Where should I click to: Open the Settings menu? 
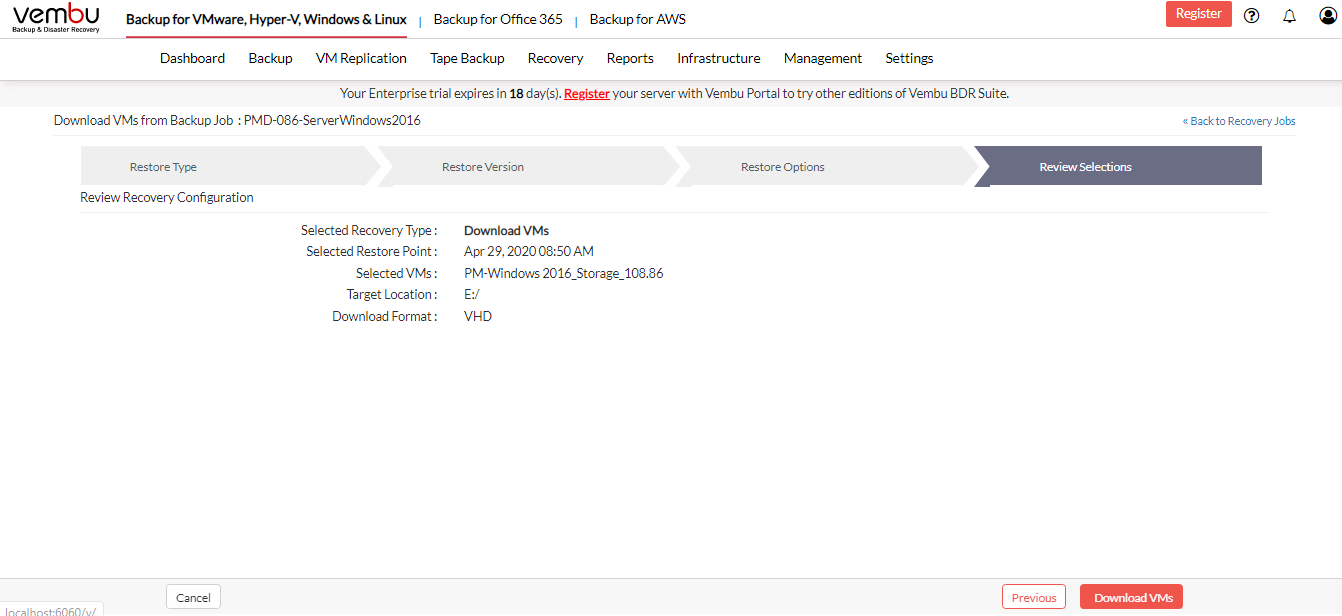(909, 58)
